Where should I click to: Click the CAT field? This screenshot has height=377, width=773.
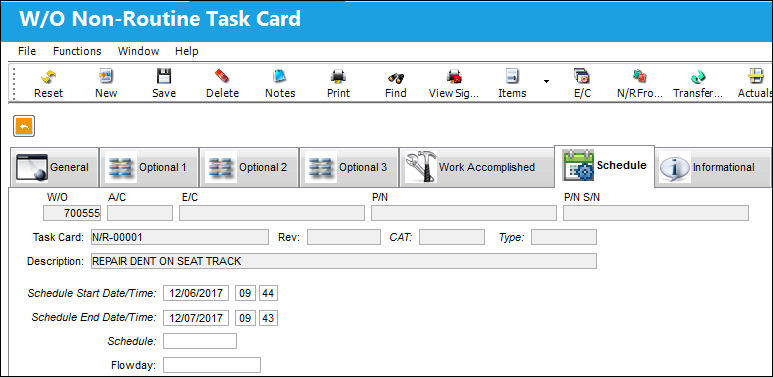452,237
